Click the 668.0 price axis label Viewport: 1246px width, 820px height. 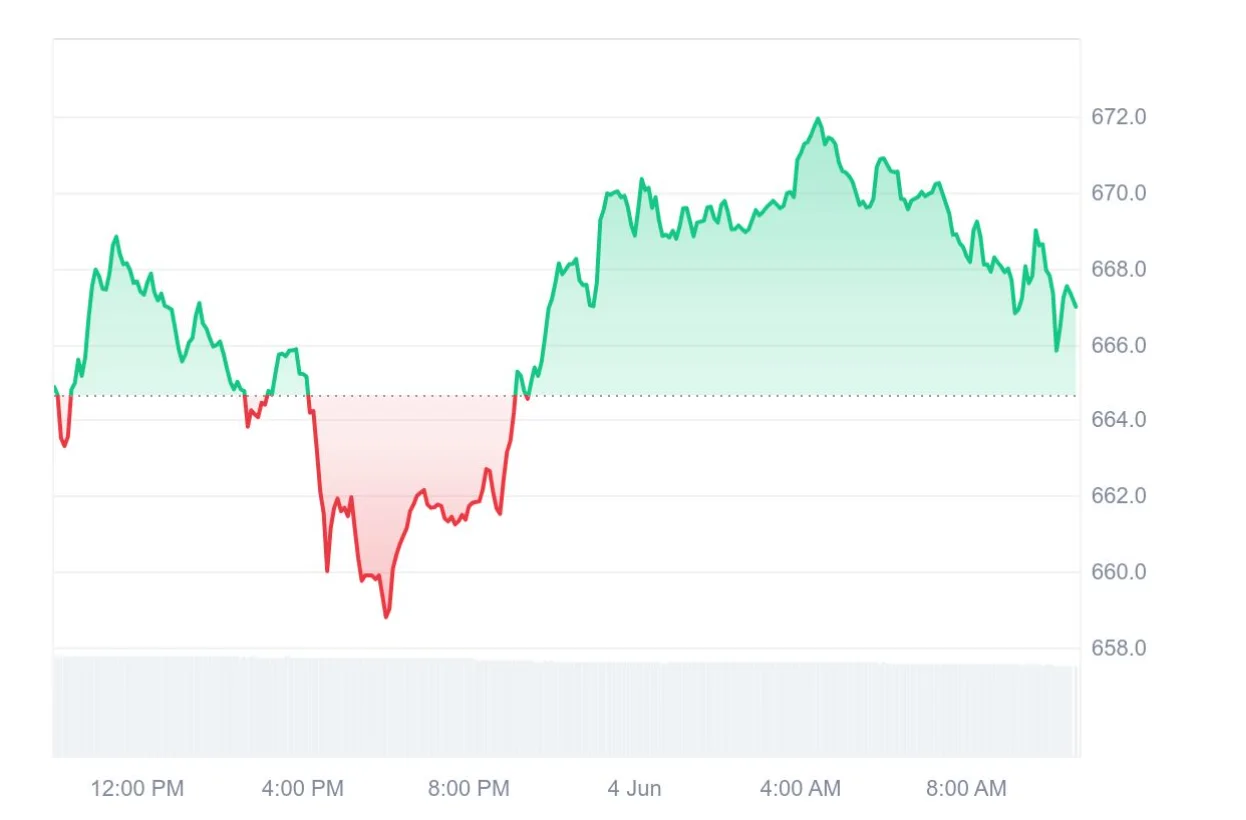1118,269
